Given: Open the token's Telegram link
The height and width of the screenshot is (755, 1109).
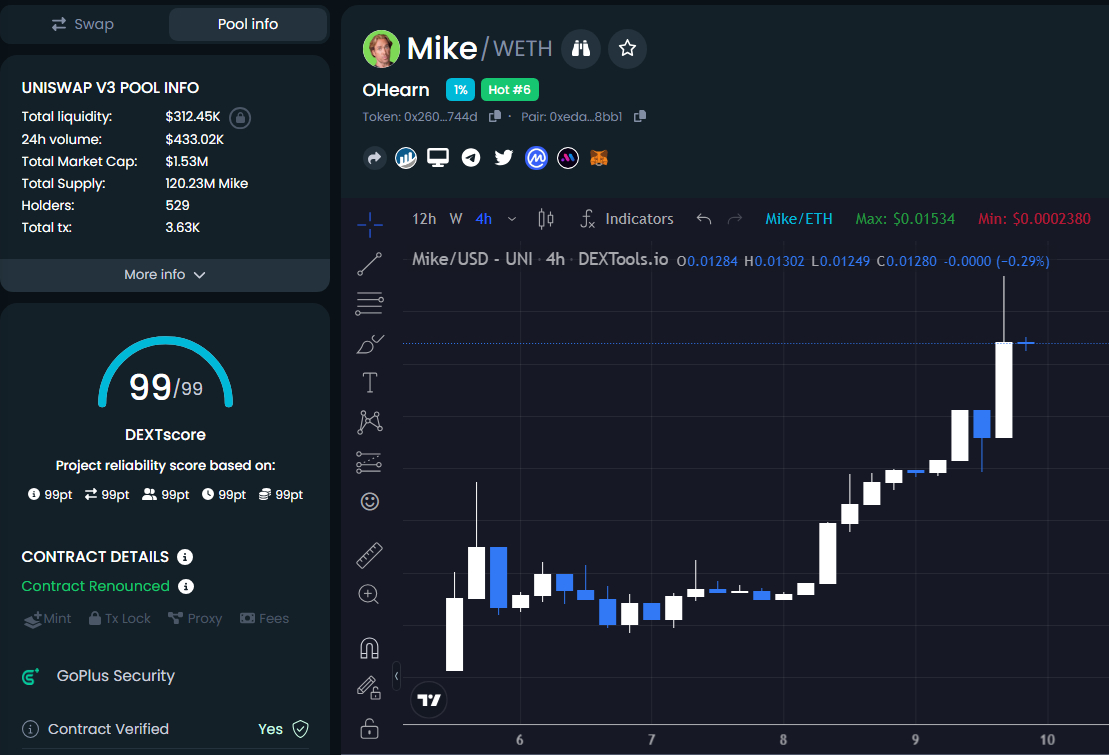Looking at the screenshot, I should pos(471,158).
